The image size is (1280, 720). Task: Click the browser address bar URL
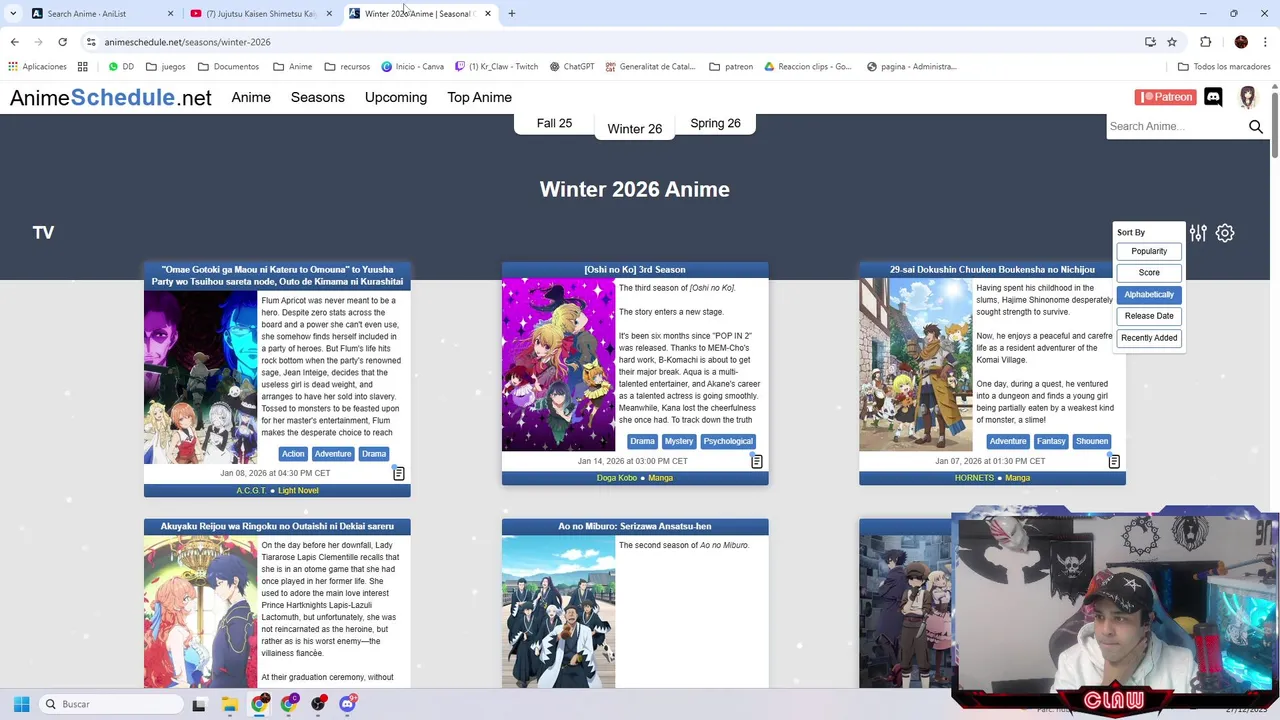[x=188, y=42]
